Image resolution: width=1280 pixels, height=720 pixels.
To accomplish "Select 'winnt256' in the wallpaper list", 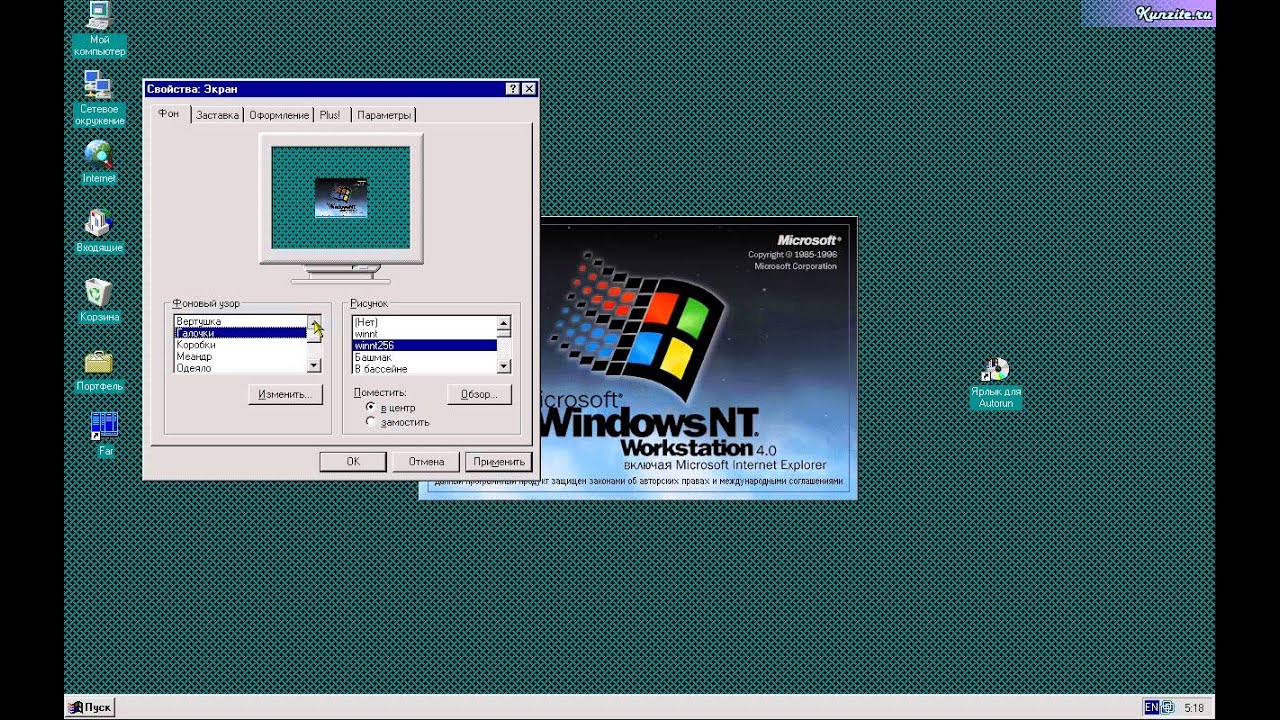I will point(424,345).
